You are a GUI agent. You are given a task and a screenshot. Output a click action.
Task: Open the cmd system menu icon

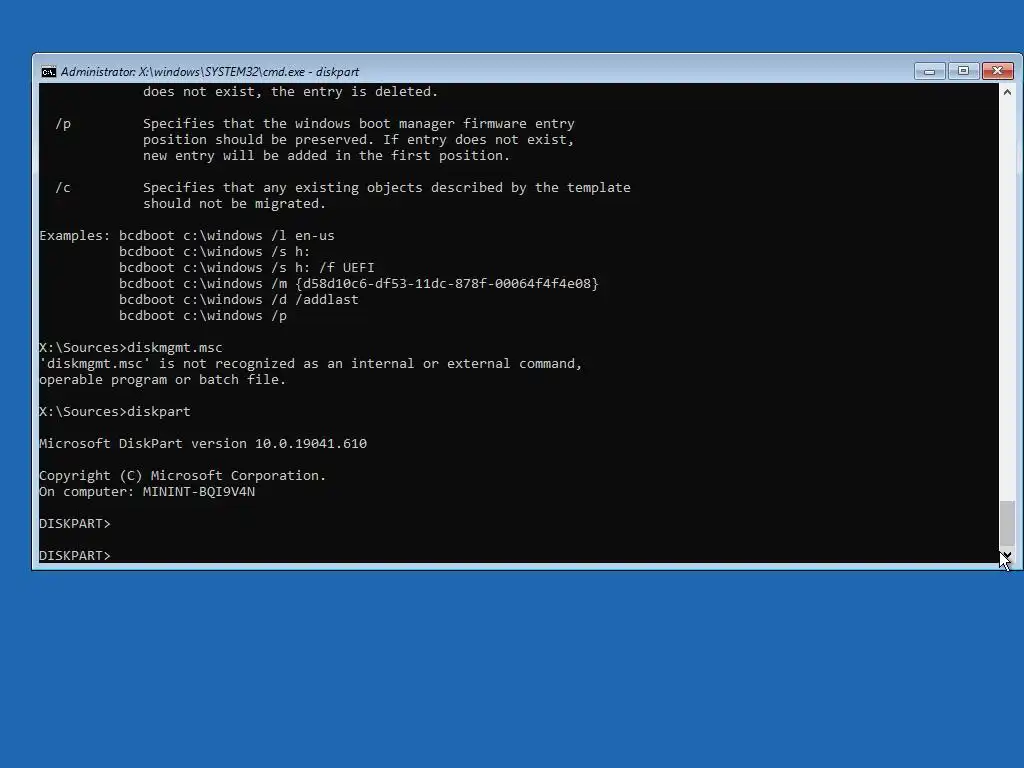(48, 72)
